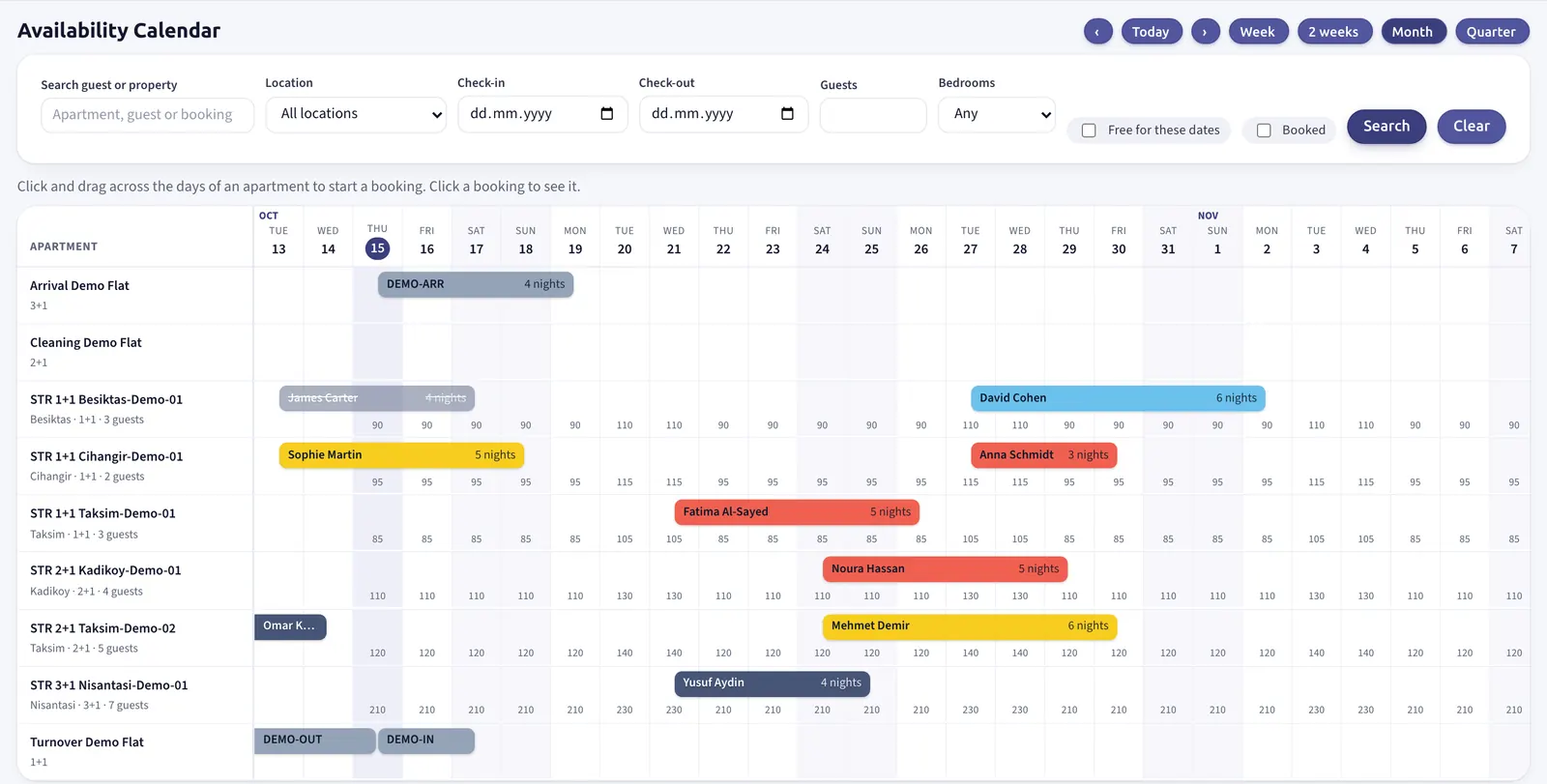1547x784 pixels.
Task: Tick the Free for these dates checkbox
Action: (1089, 131)
